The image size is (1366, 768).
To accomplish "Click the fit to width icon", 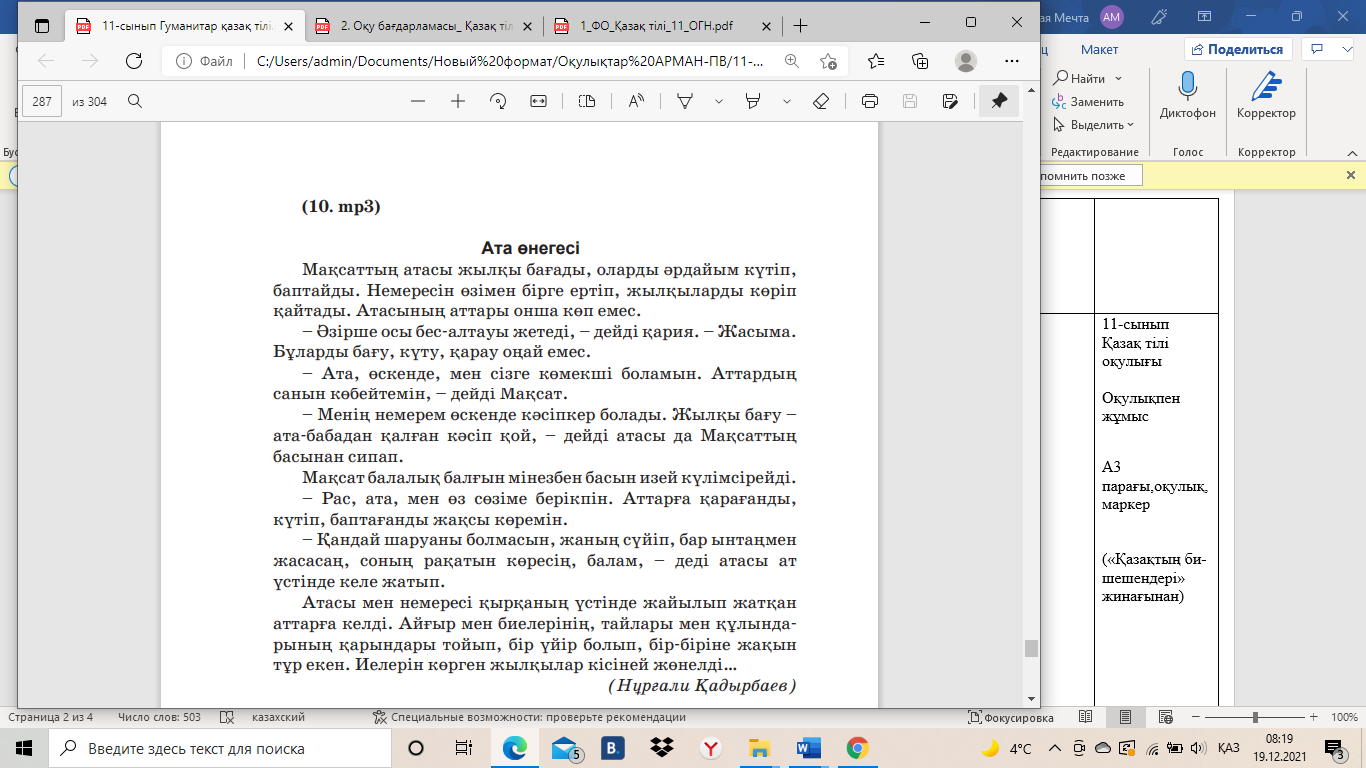I will point(538,101).
